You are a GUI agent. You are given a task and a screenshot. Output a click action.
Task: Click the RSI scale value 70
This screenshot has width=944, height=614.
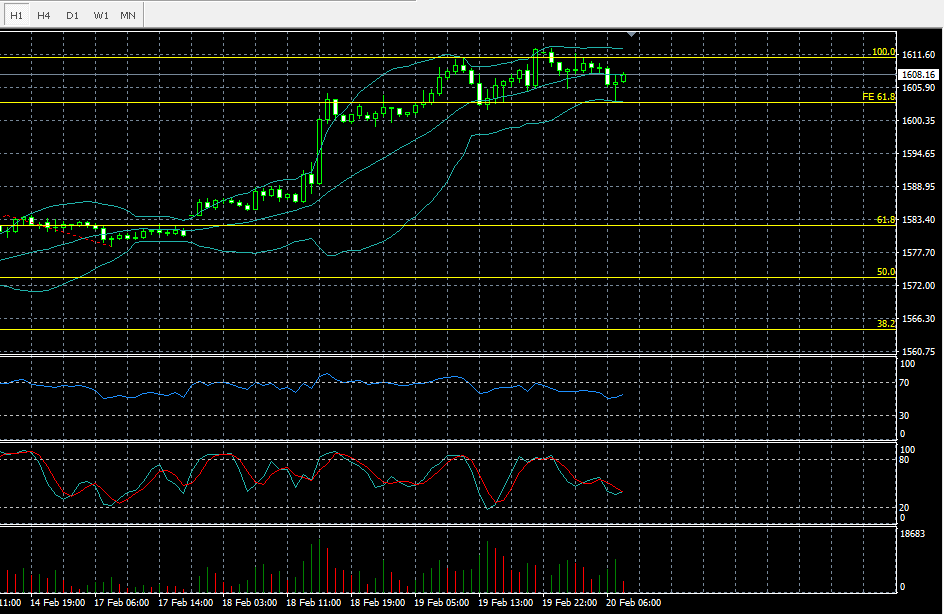pyautogui.click(x=904, y=383)
